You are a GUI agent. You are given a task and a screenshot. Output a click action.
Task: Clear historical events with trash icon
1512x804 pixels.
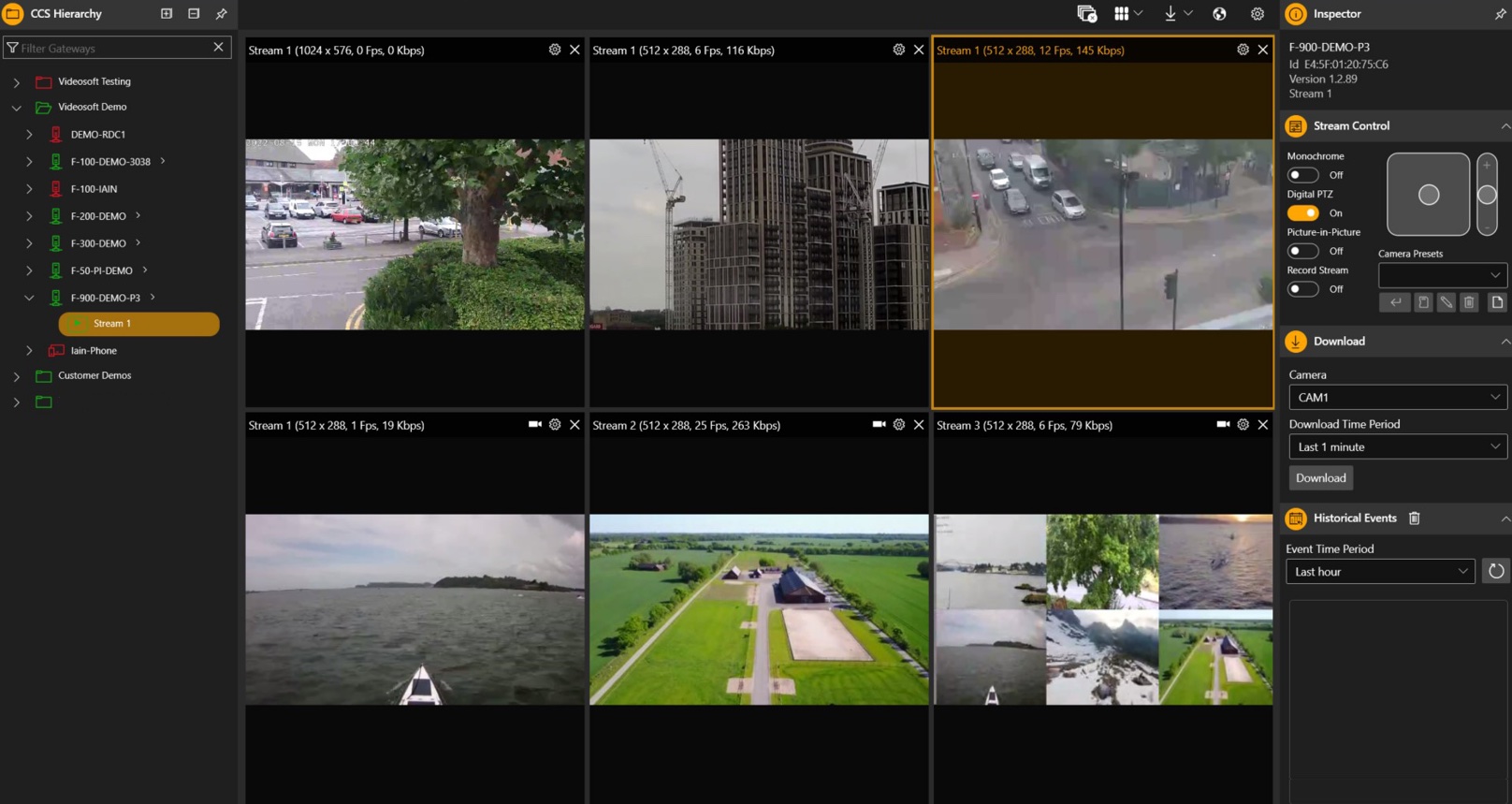click(1415, 519)
